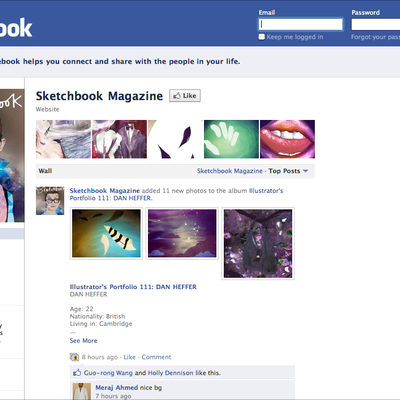Select the Wall tab
The height and width of the screenshot is (400, 400).
tap(45, 171)
